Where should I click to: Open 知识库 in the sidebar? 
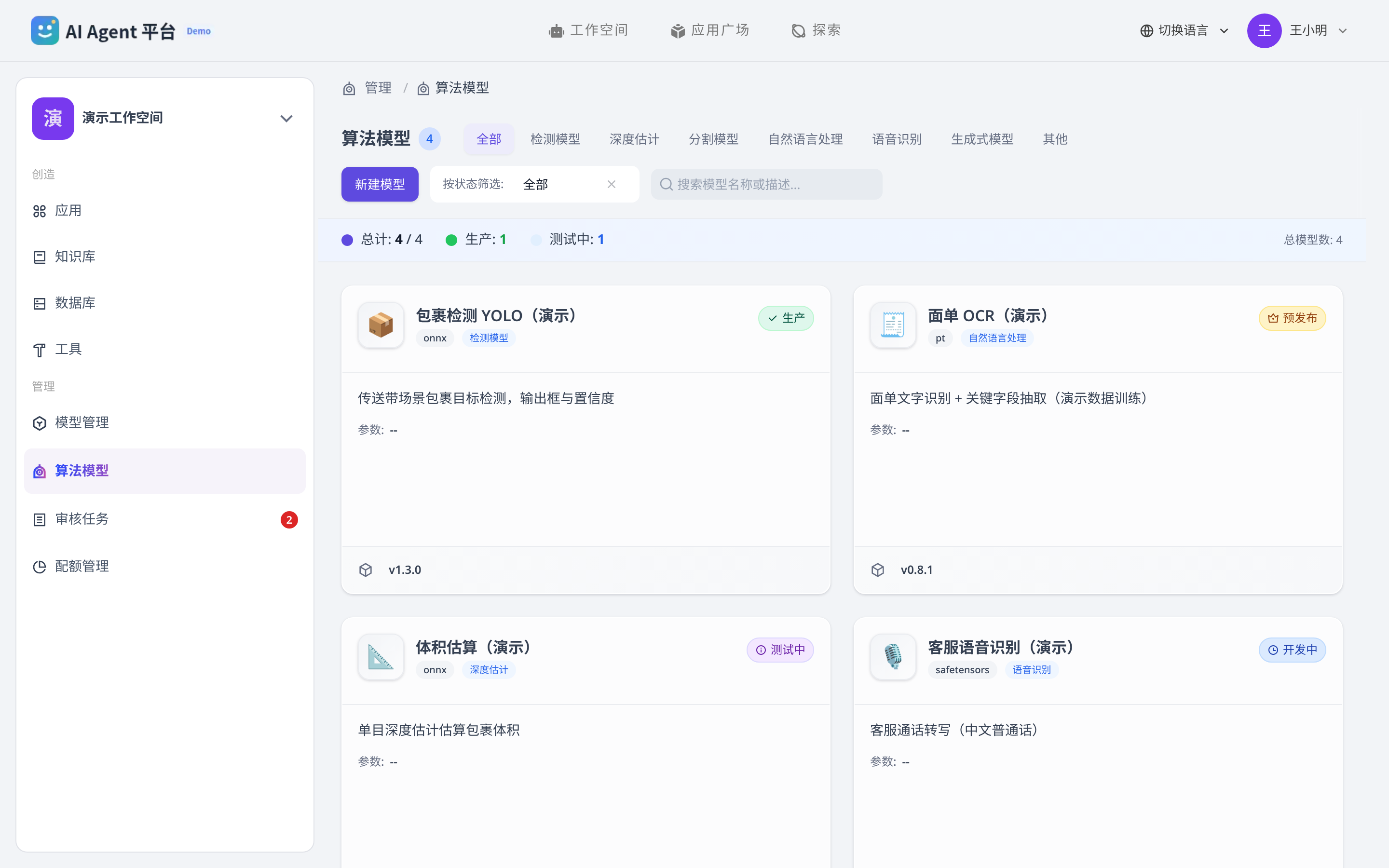(165, 257)
